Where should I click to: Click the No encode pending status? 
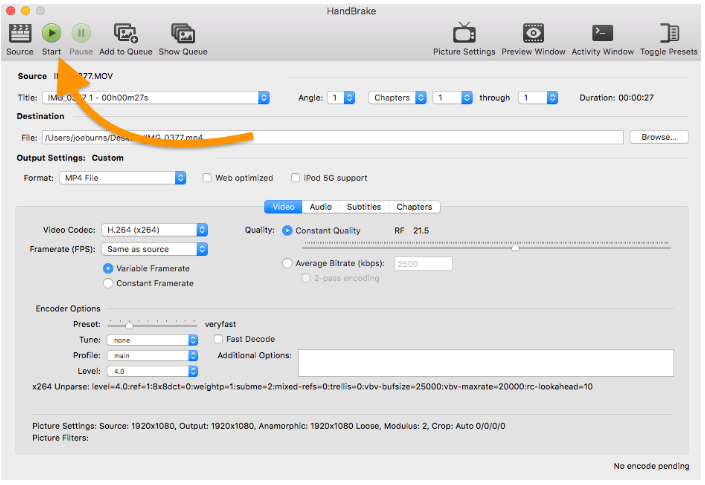click(651, 466)
